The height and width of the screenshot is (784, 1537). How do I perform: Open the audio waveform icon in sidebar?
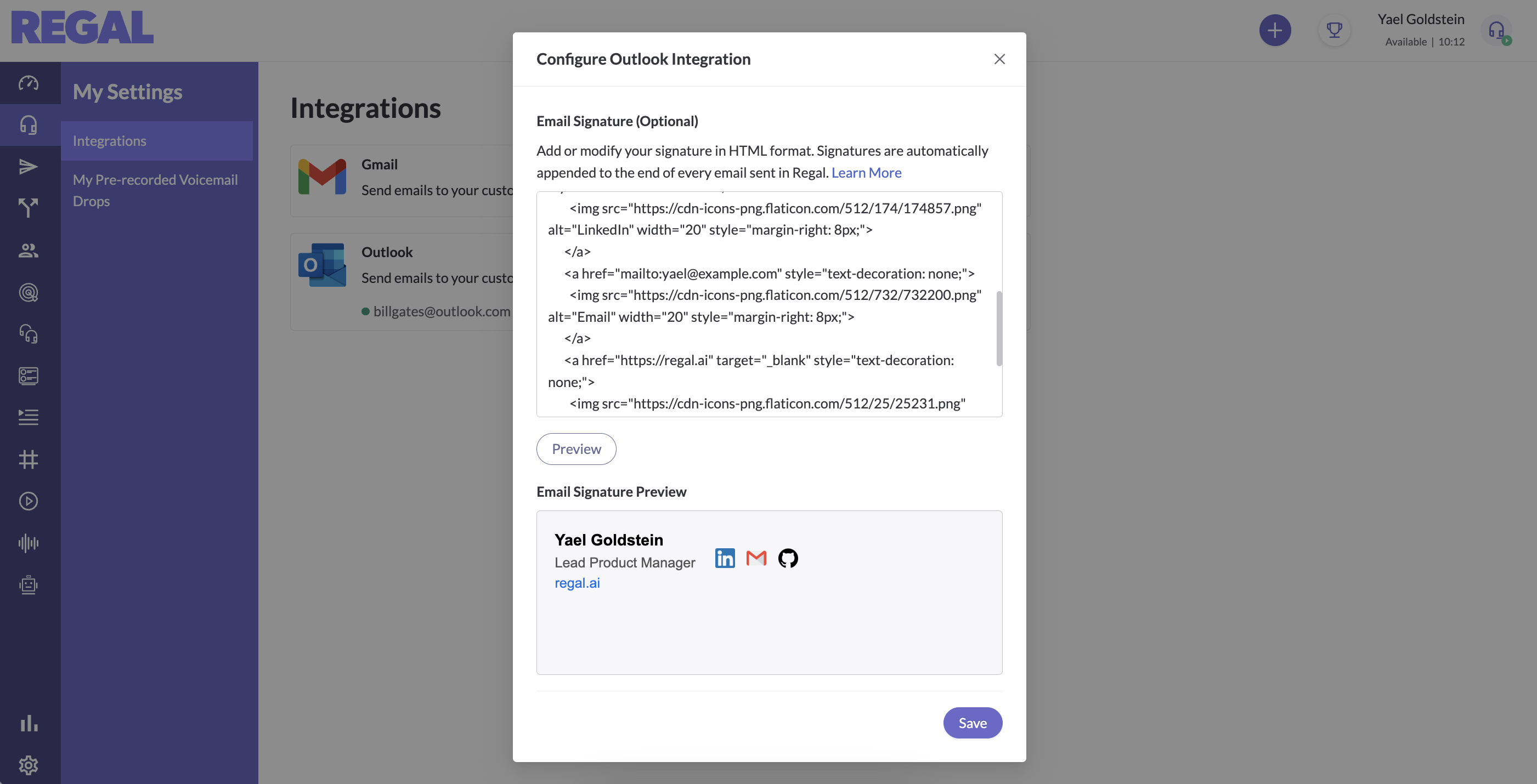(x=29, y=543)
